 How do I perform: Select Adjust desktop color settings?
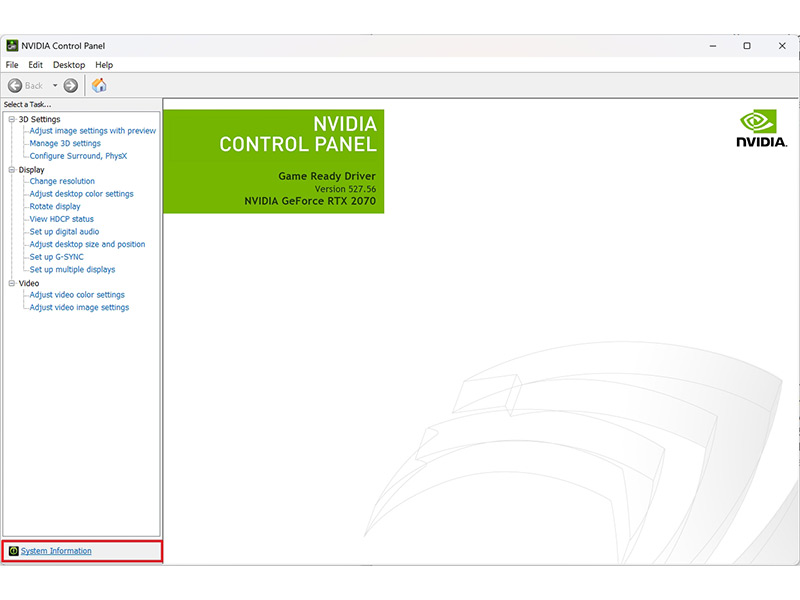click(81, 194)
